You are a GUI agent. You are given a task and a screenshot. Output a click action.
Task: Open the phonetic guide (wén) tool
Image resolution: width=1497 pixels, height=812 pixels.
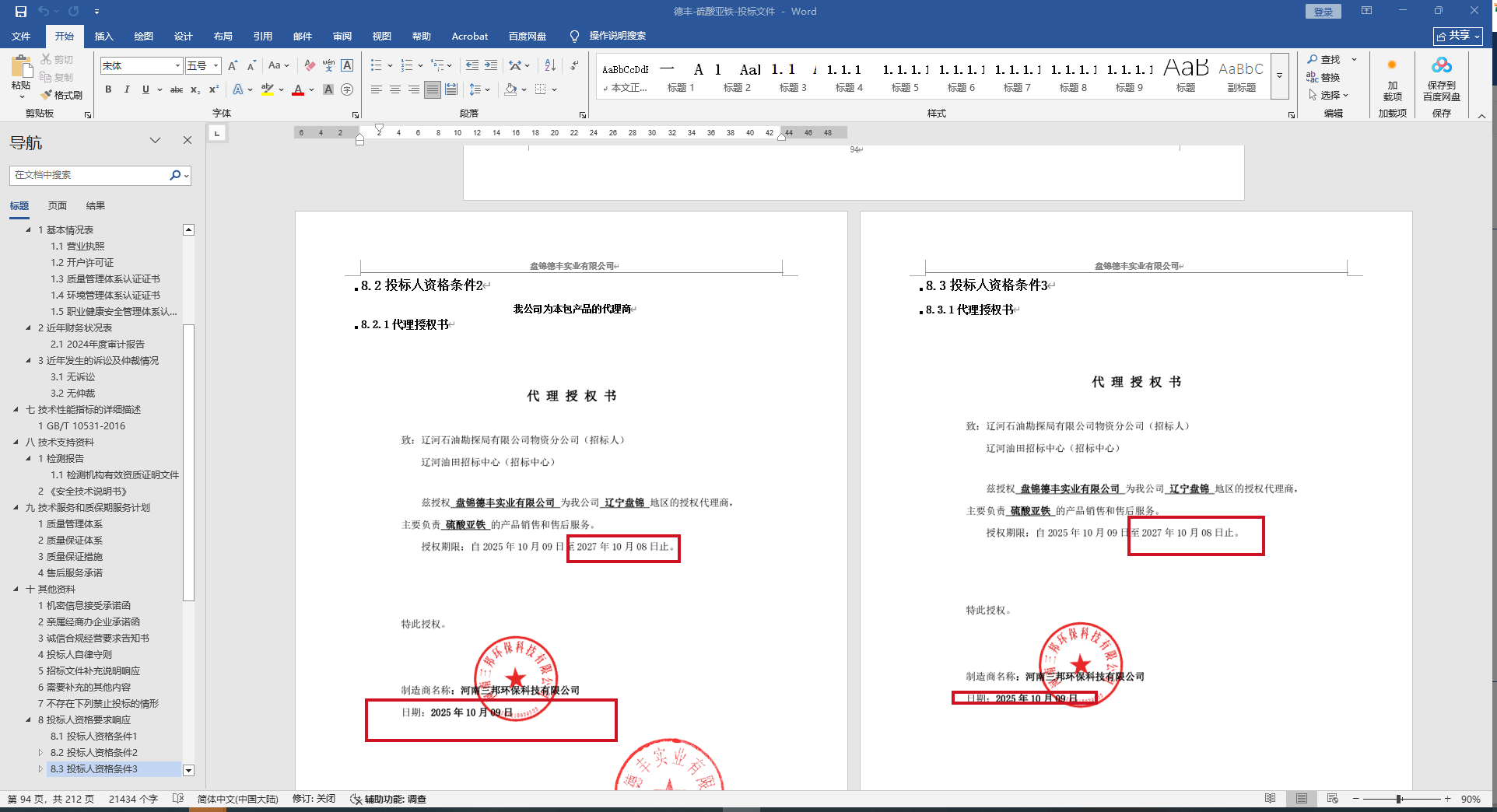click(x=328, y=66)
